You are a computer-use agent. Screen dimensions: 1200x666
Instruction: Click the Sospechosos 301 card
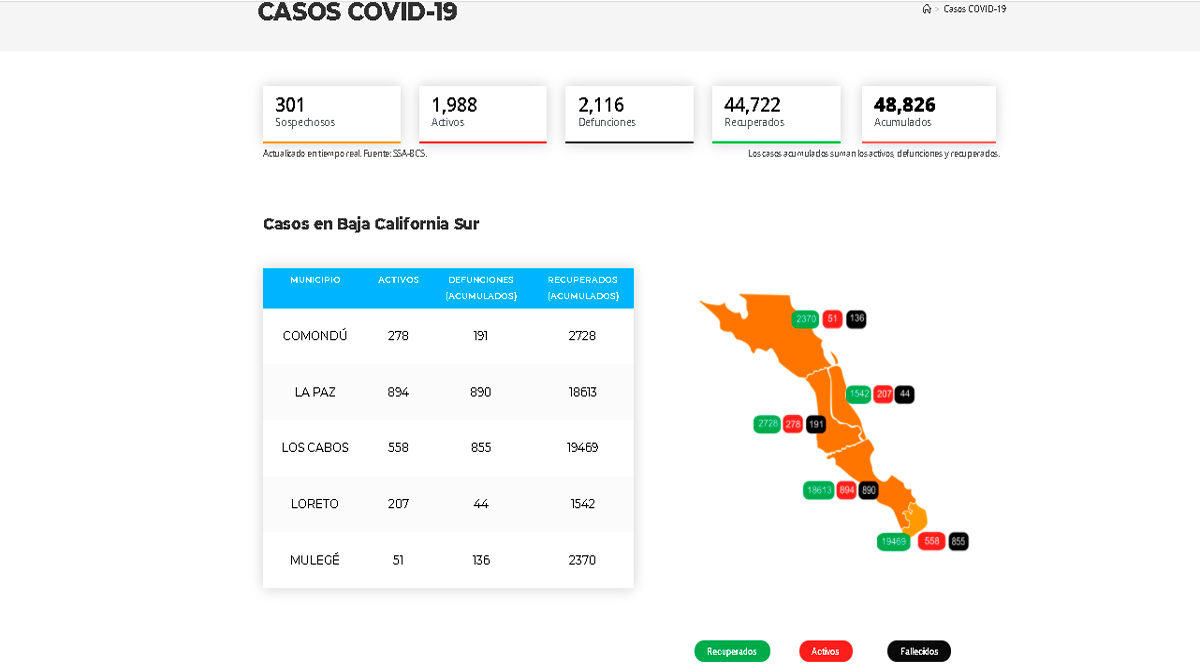click(331, 111)
